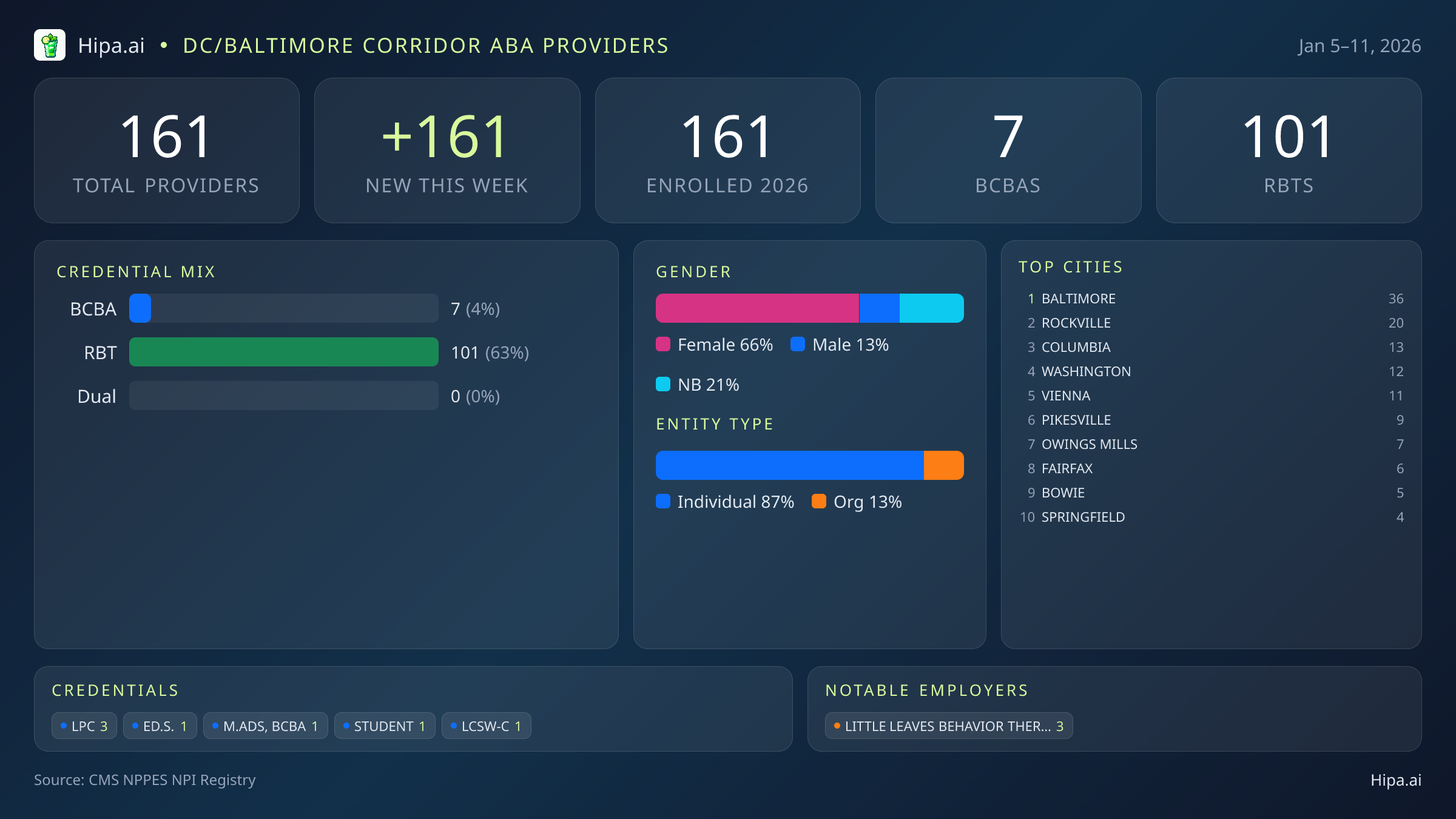Image resolution: width=1456 pixels, height=819 pixels.
Task: Expand the M.ADS, BCBA credential chip
Action: click(265, 726)
